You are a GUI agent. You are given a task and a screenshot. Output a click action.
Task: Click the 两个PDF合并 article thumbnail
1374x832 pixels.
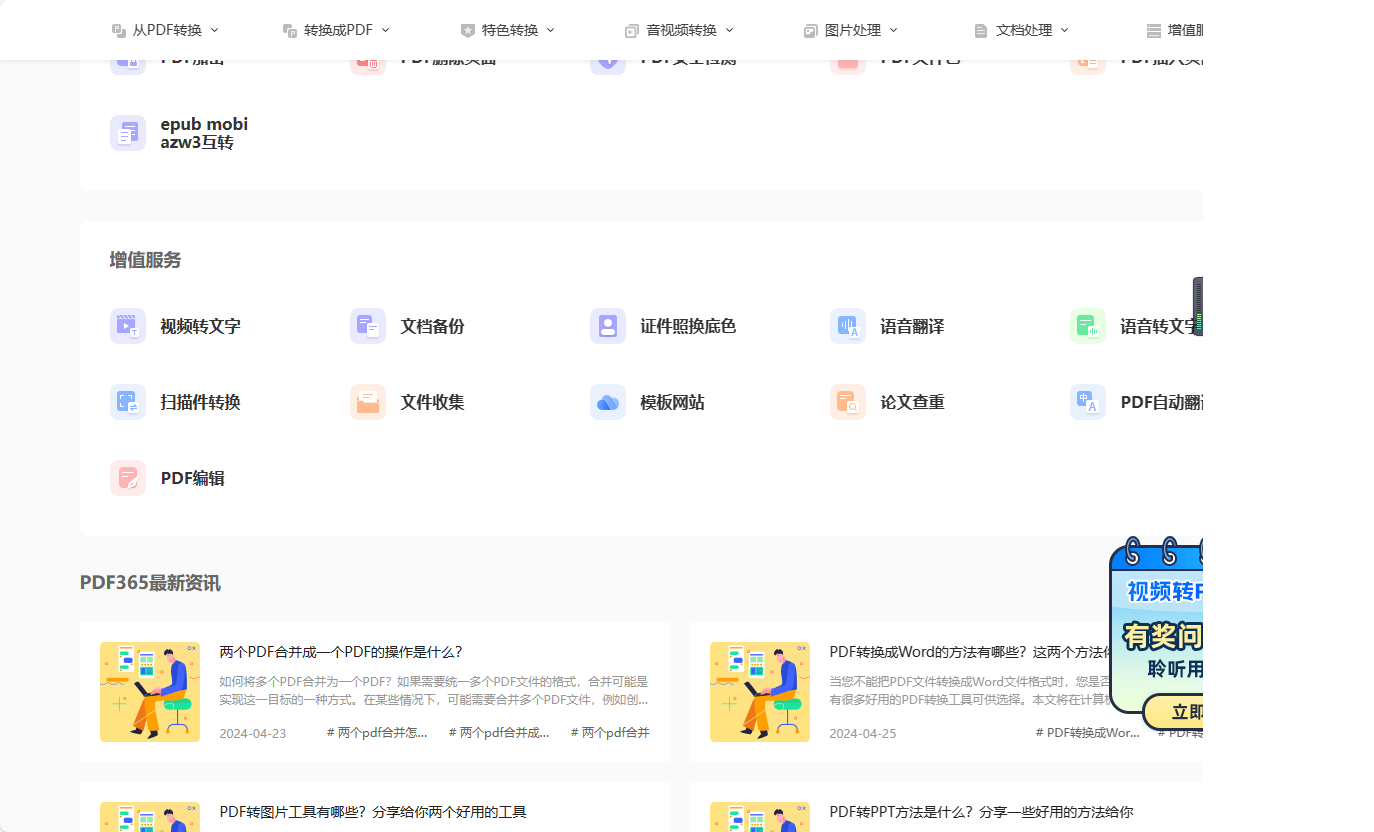pos(150,692)
